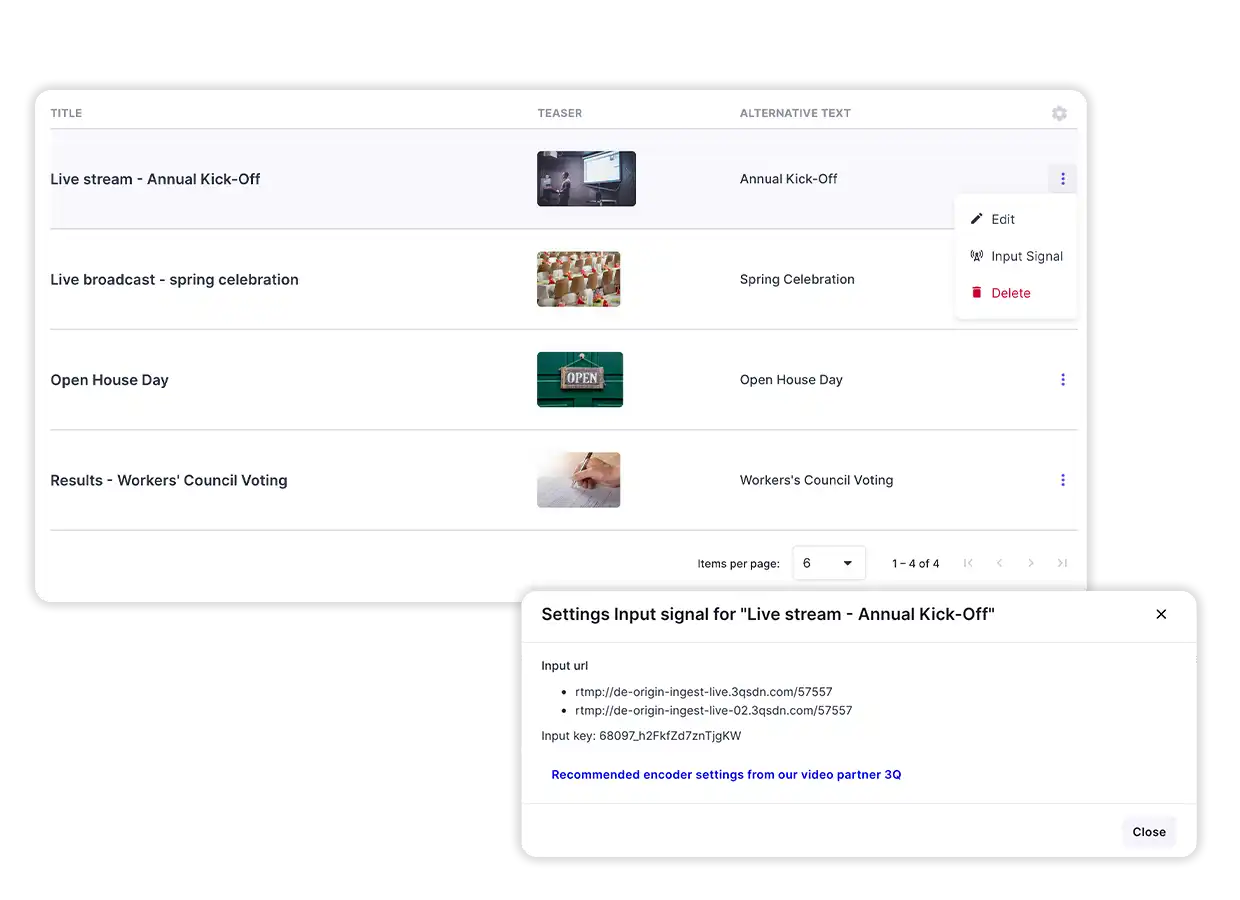Image resolution: width=1240 pixels, height=900 pixels.
Task: Click the alternative text Workers's Council Voting
Action: point(816,480)
